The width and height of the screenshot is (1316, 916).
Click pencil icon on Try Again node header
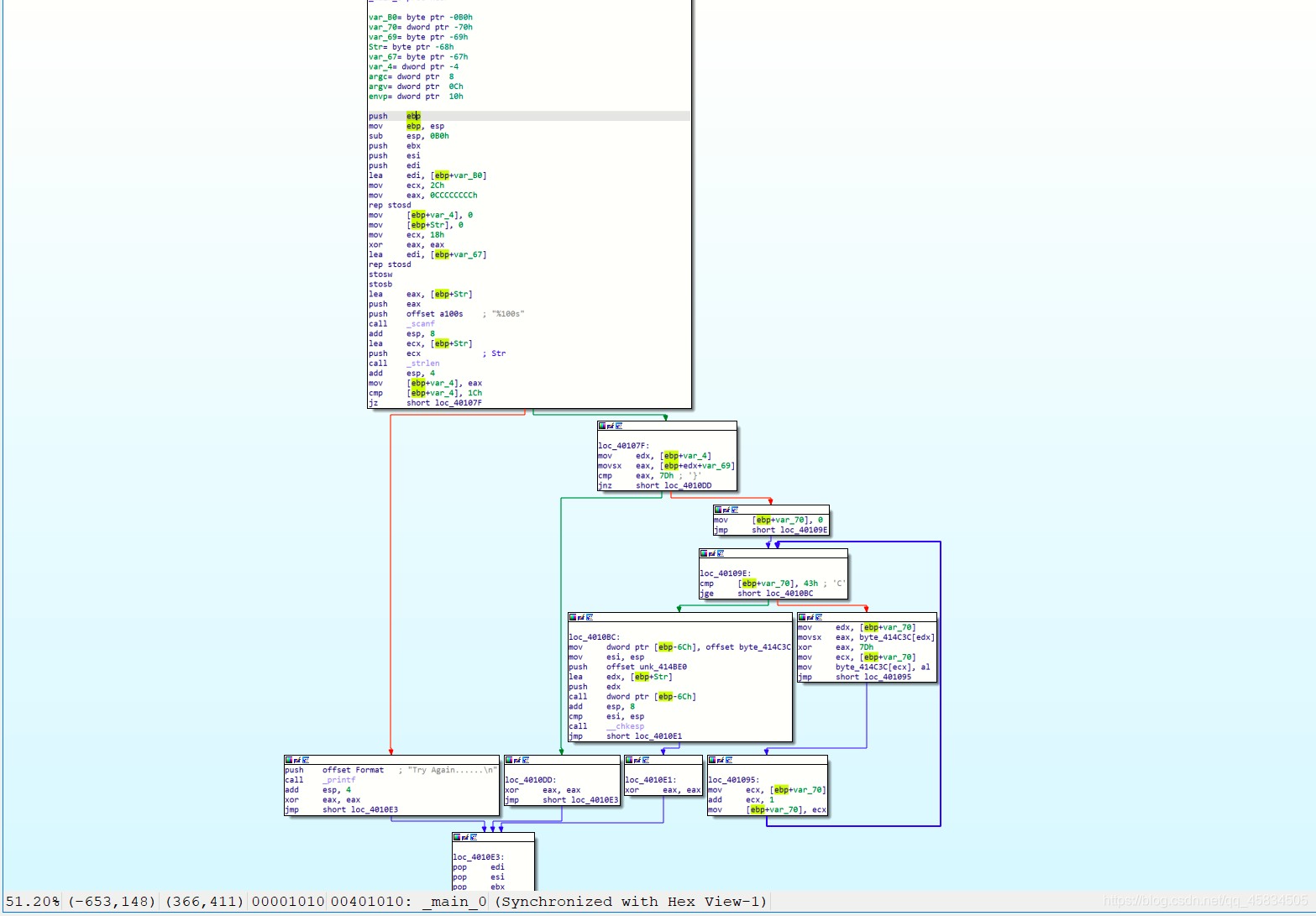click(297, 760)
